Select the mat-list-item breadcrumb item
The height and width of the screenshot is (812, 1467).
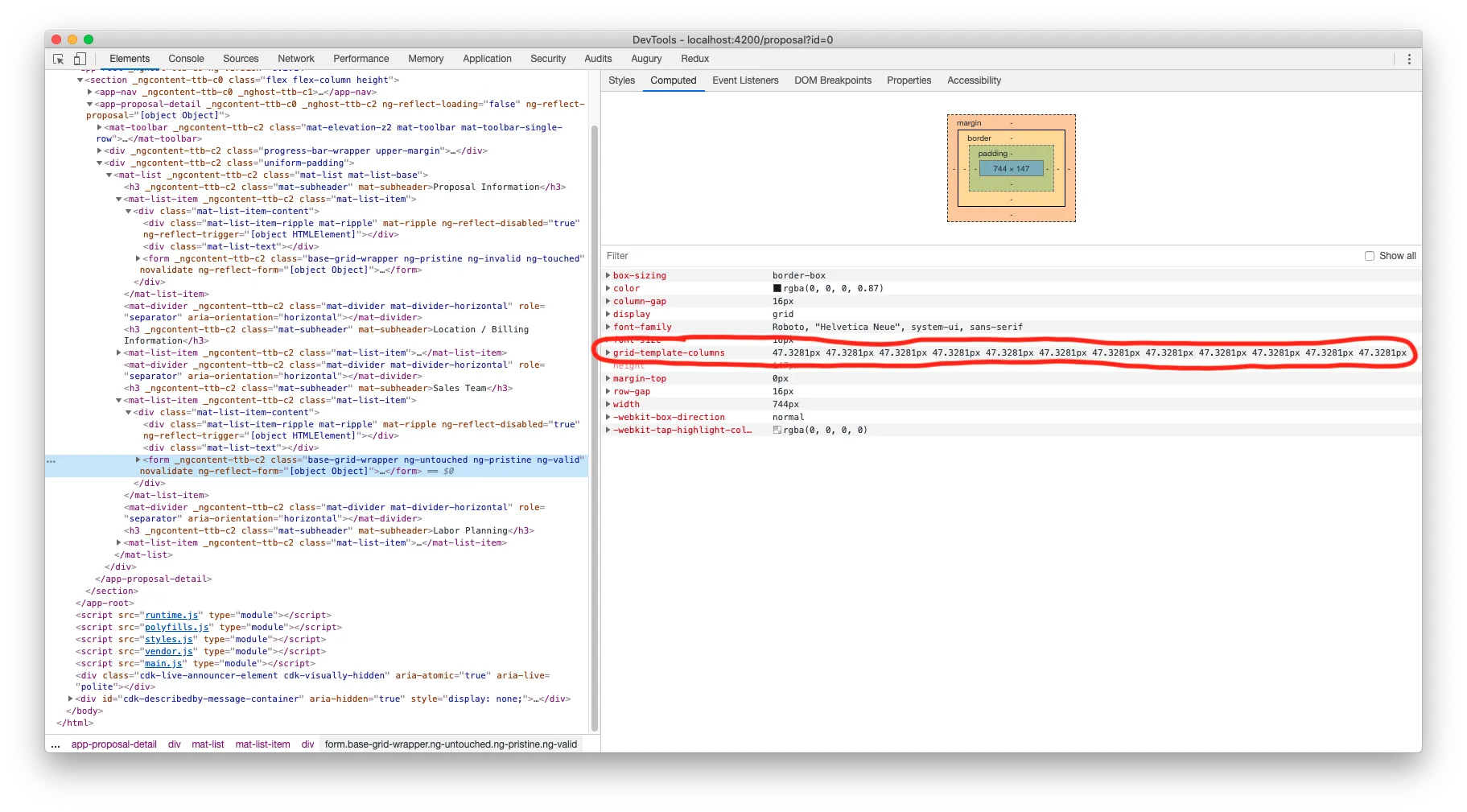(262, 744)
